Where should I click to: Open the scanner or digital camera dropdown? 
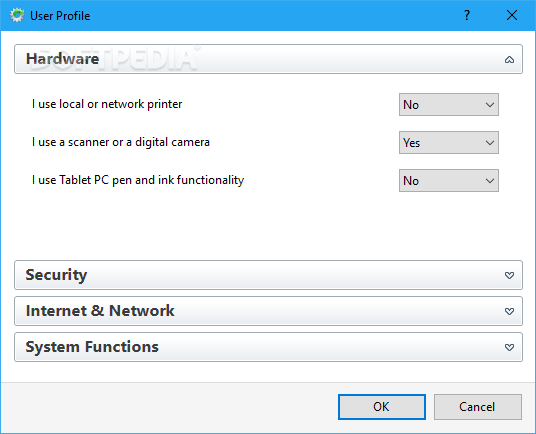click(x=448, y=143)
